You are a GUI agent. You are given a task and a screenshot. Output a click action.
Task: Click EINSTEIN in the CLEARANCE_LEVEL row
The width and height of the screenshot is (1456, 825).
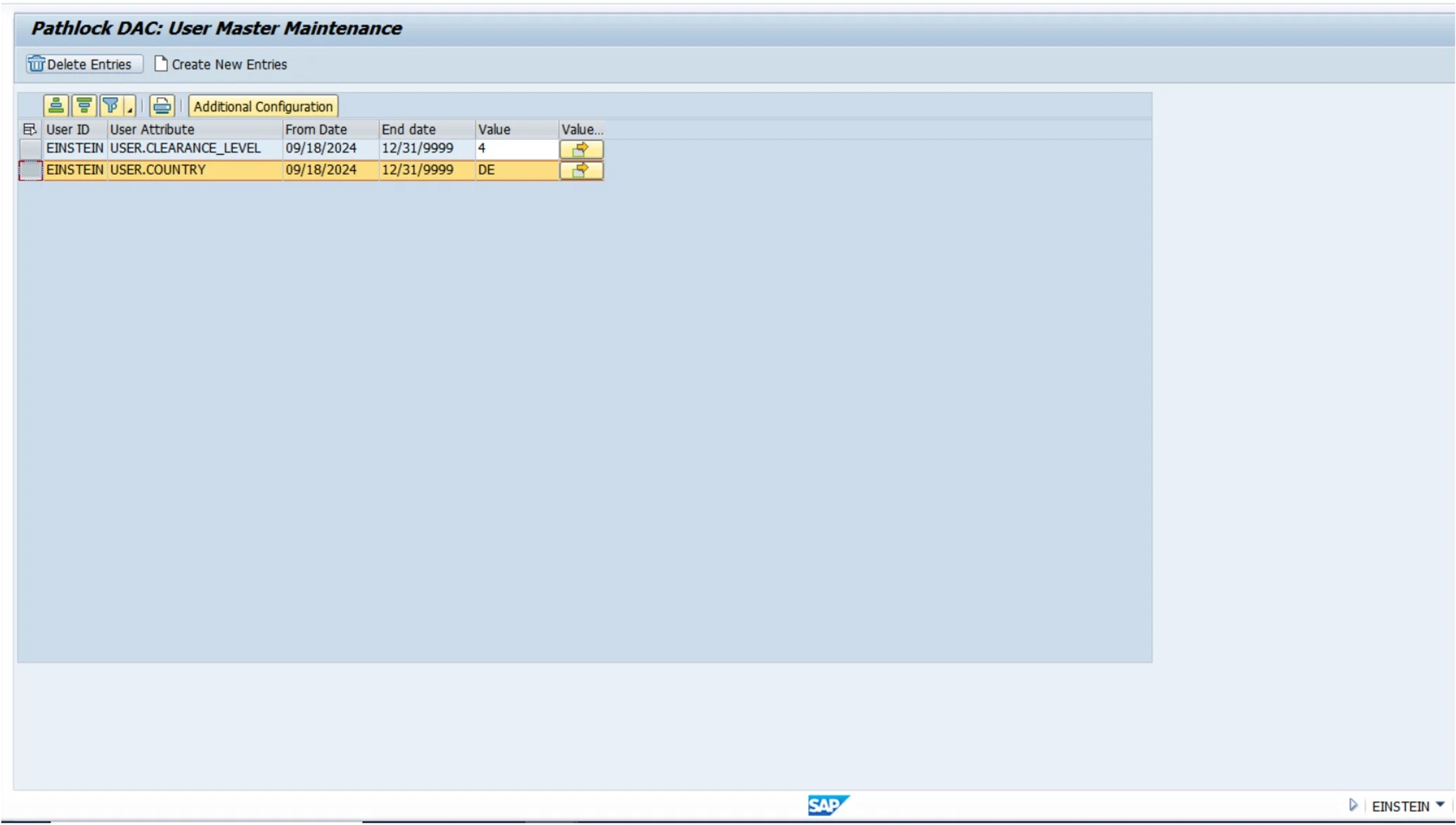pos(75,148)
